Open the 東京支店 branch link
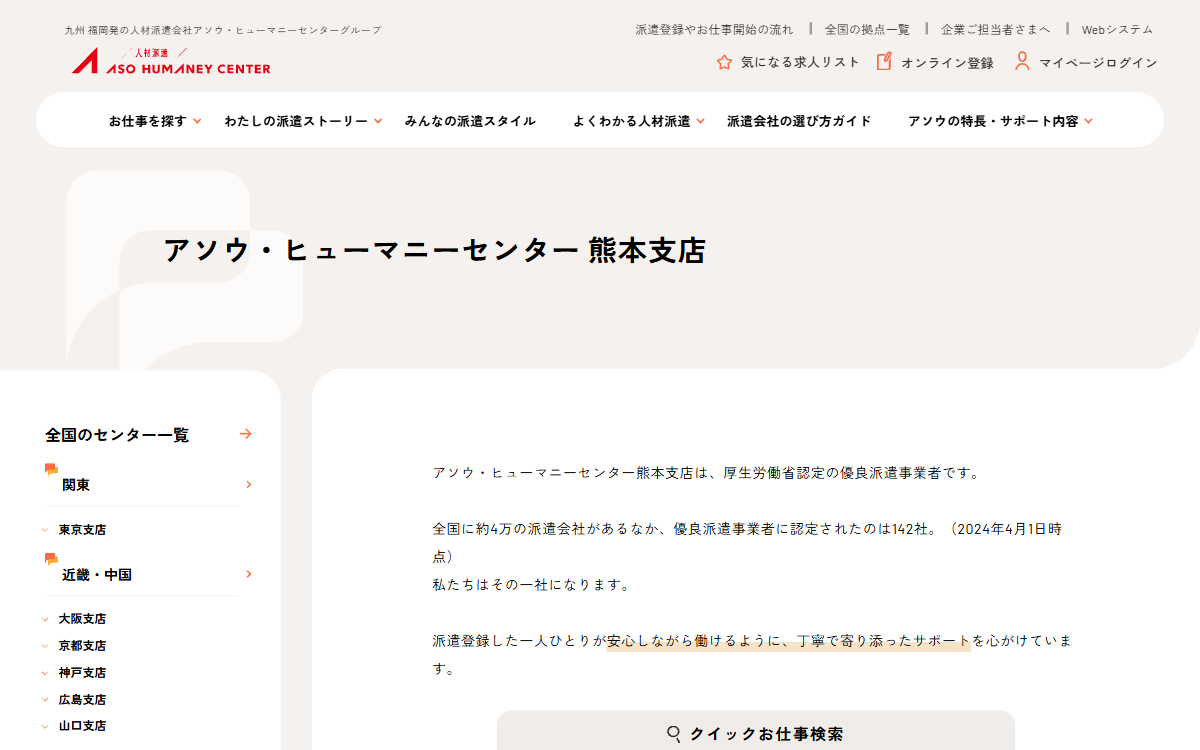Image resolution: width=1200 pixels, height=750 pixels. [82, 530]
